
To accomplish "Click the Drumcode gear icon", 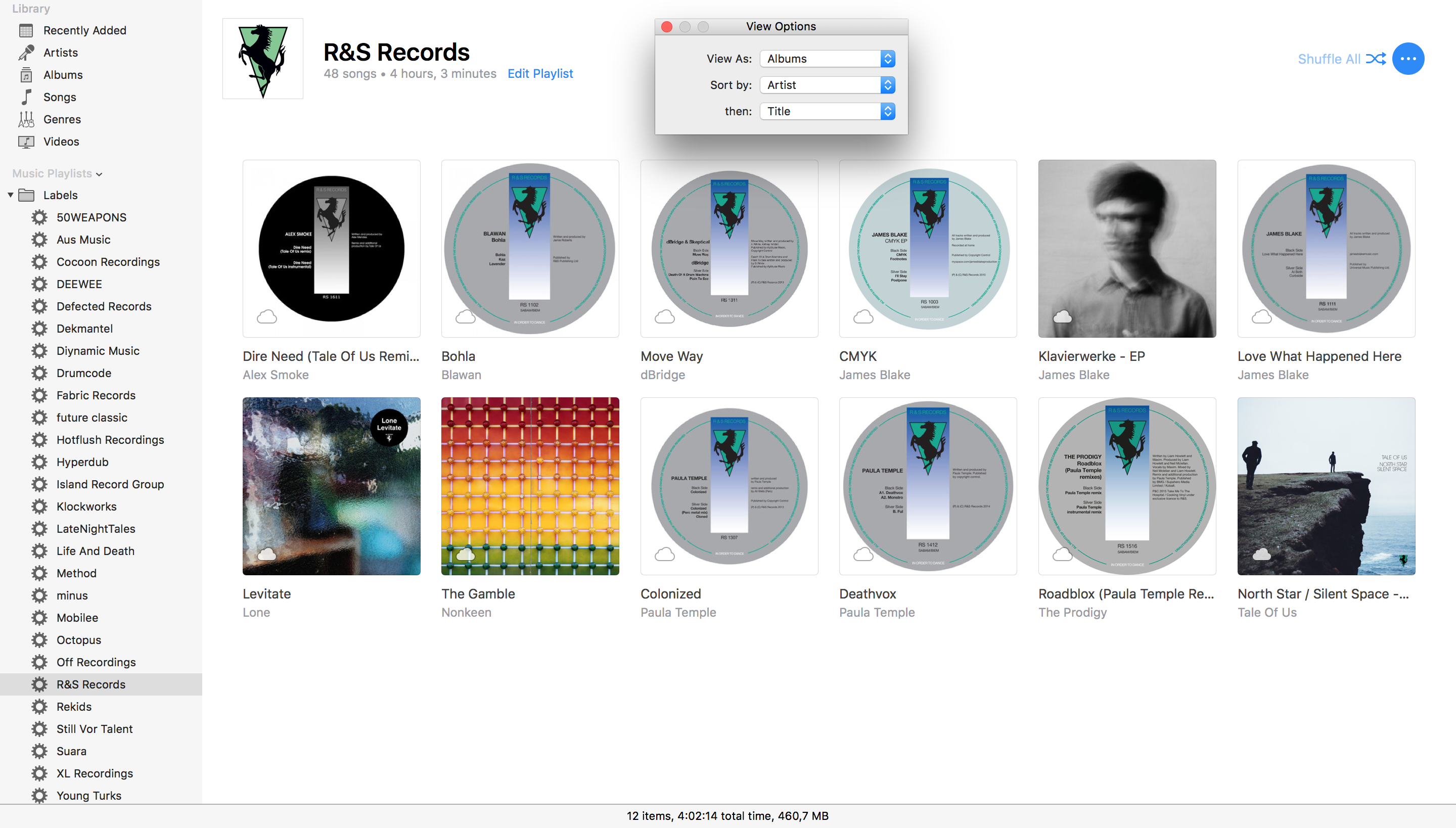I will (39, 373).
